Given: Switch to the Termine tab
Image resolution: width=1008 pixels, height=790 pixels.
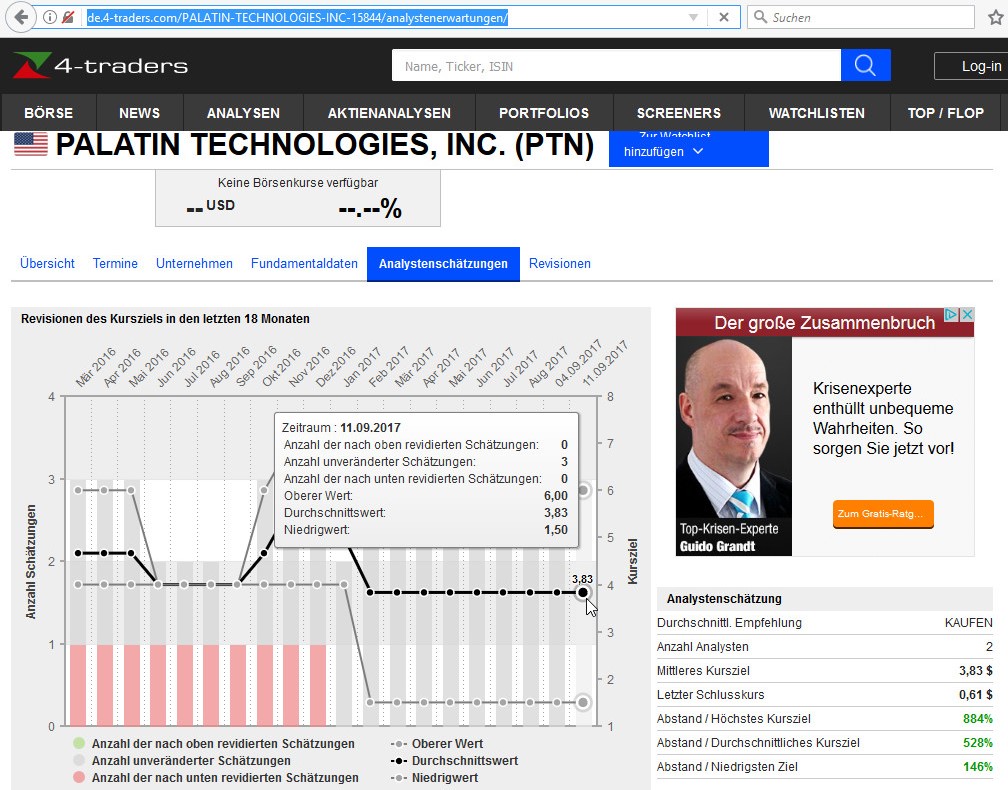Looking at the screenshot, I should pos(115,264).
